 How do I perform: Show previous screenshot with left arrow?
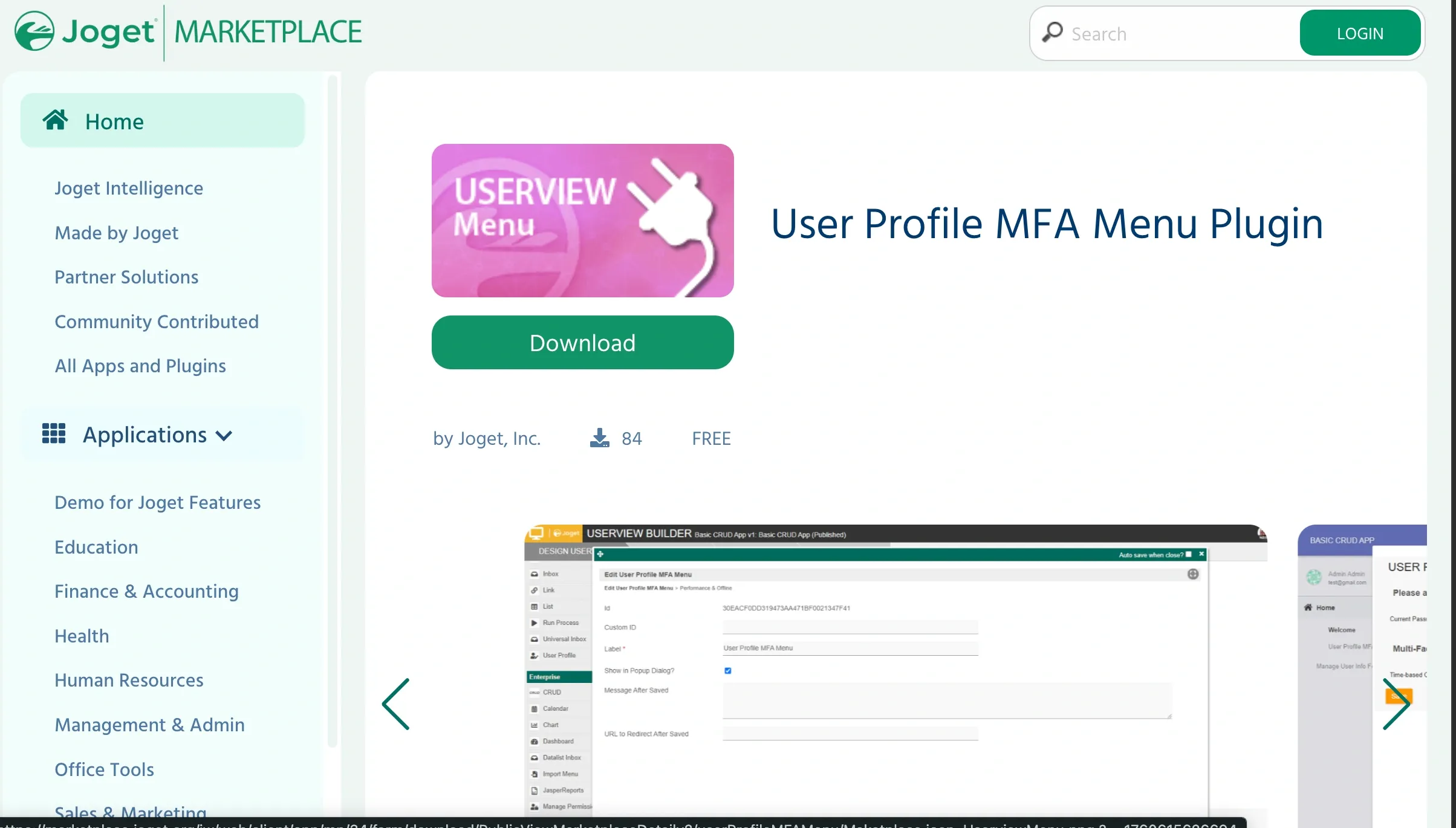396,704
